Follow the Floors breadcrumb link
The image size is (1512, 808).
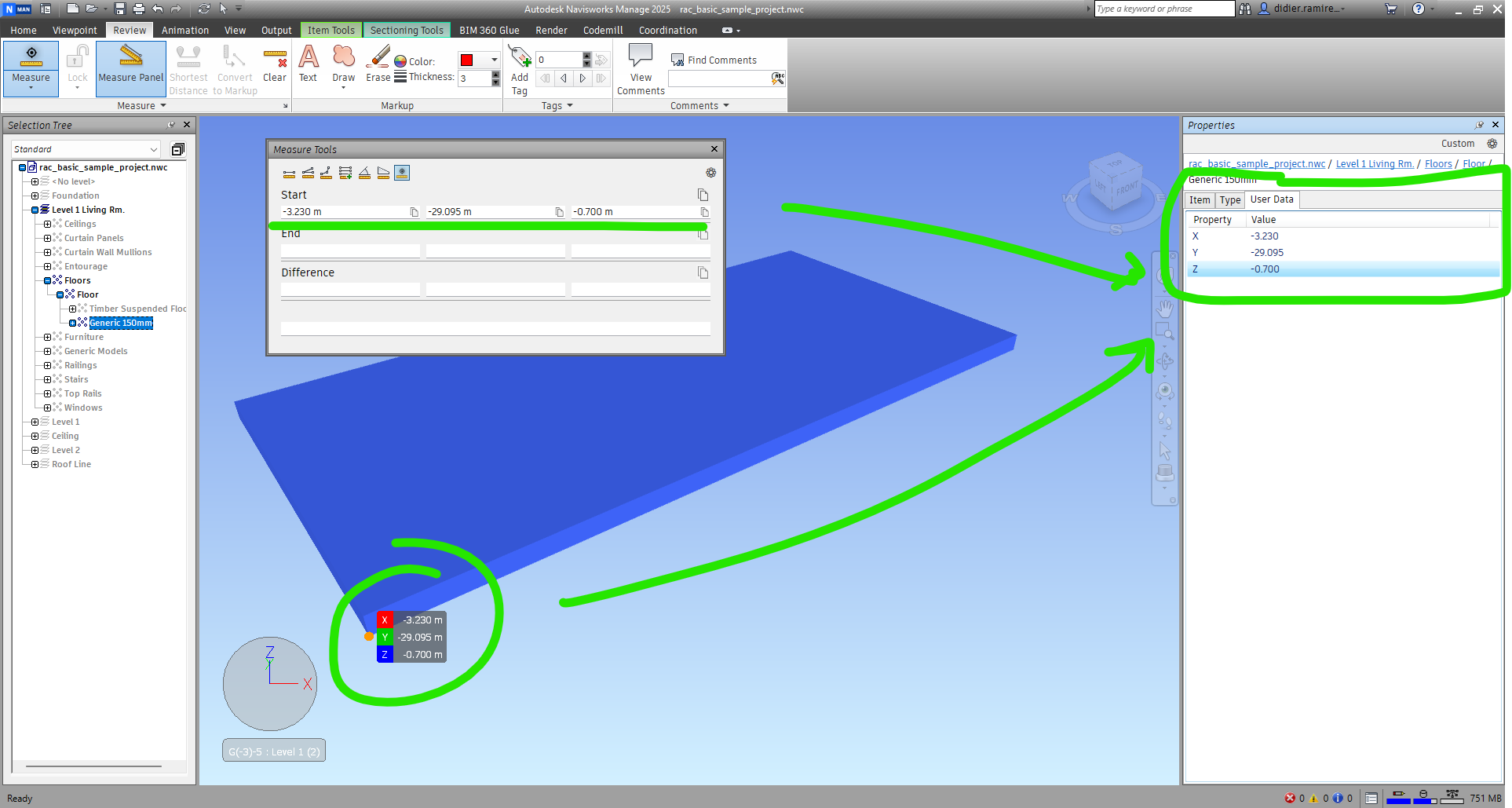click(x=1438, y=164)
